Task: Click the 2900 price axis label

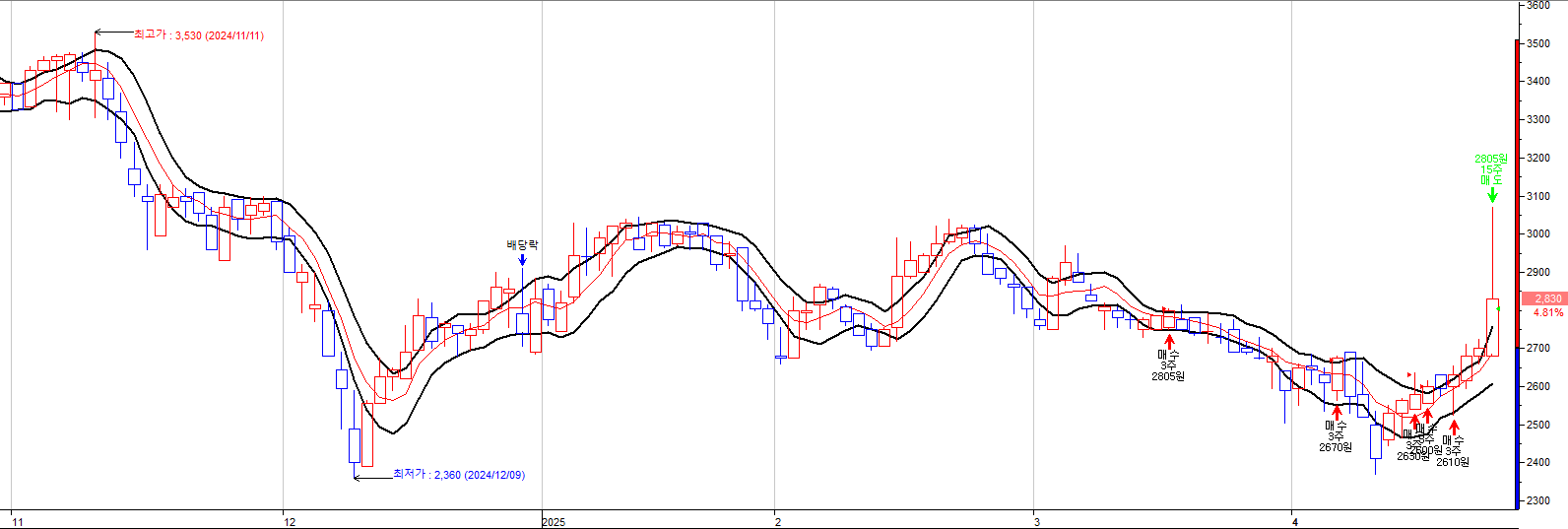Action: coord(1538,272)
